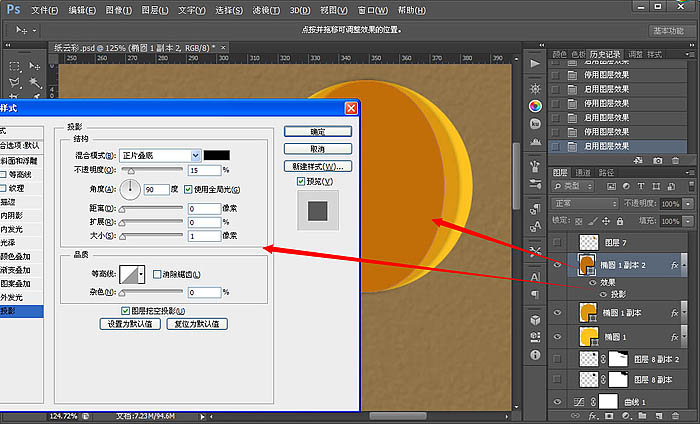The width and height of the screenshot is (700, 424).
Task: Select the Magic Wand tool
Action: point(35,83)
